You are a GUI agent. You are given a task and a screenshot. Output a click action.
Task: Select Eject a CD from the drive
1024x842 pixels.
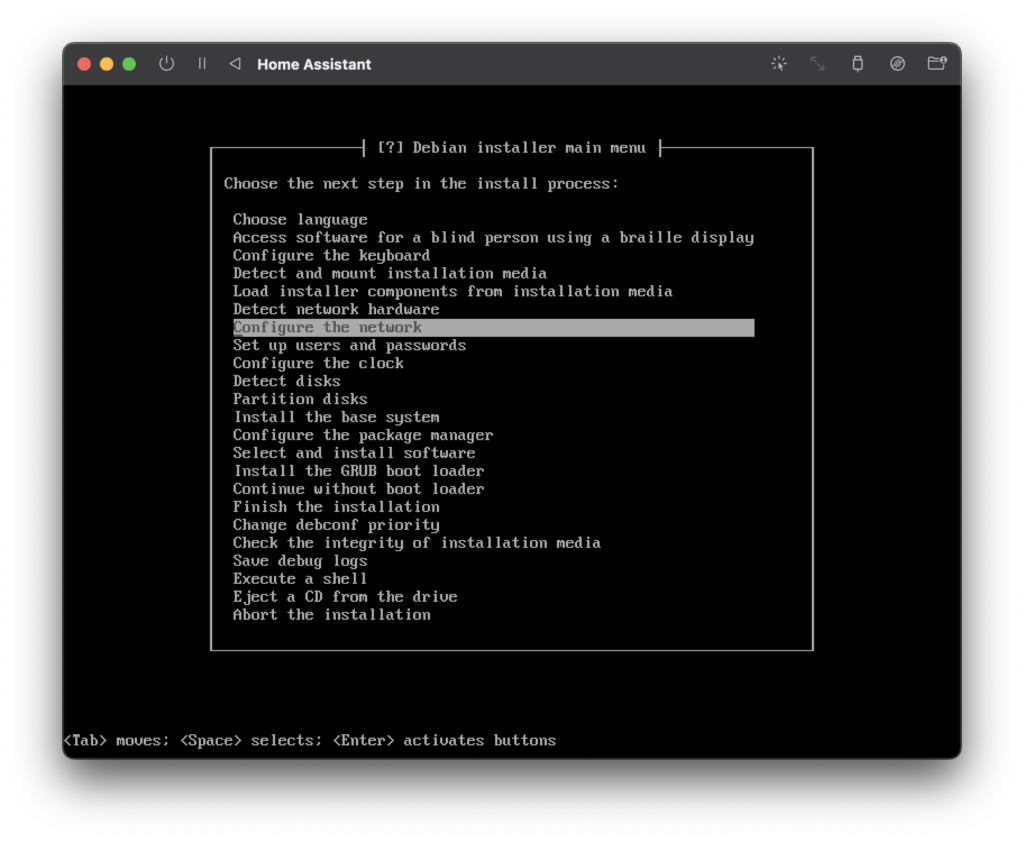pos(493,597)
